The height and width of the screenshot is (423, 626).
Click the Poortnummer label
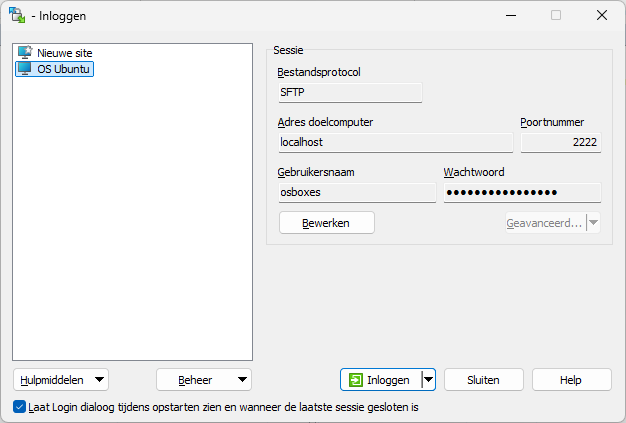[552, 122]
